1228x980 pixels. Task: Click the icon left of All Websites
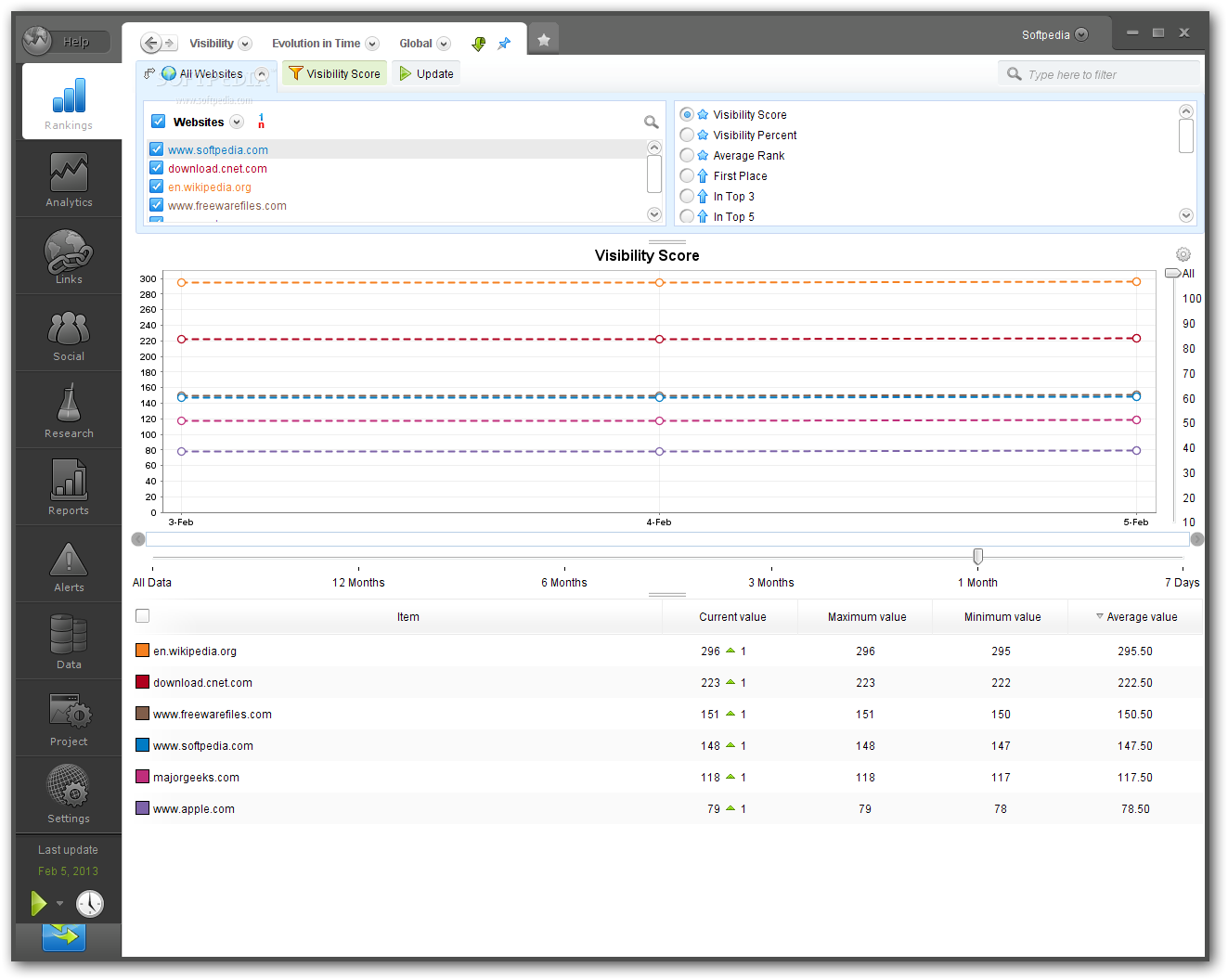149,73
